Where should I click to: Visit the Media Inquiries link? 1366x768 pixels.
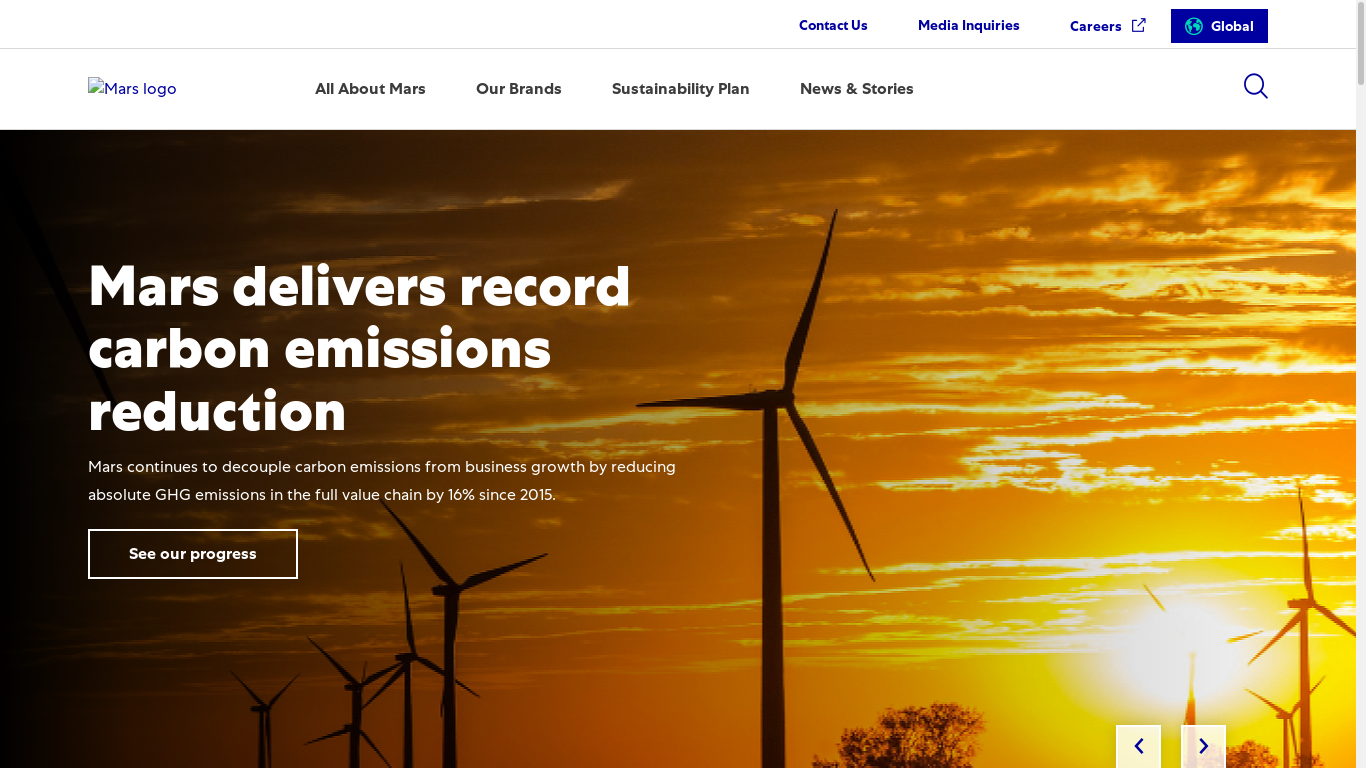(969, 25)
